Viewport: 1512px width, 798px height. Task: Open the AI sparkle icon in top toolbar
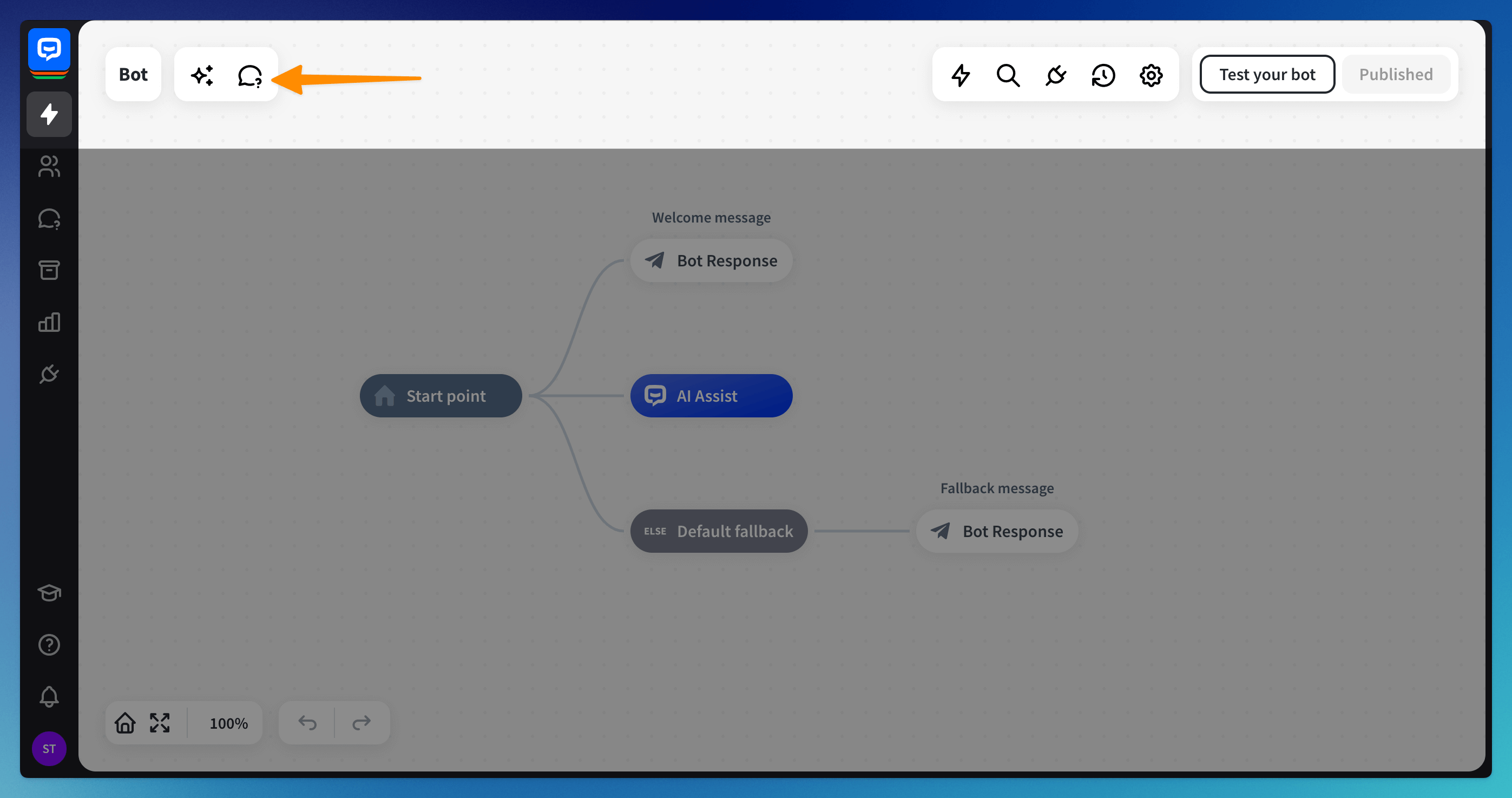point(202,75)
